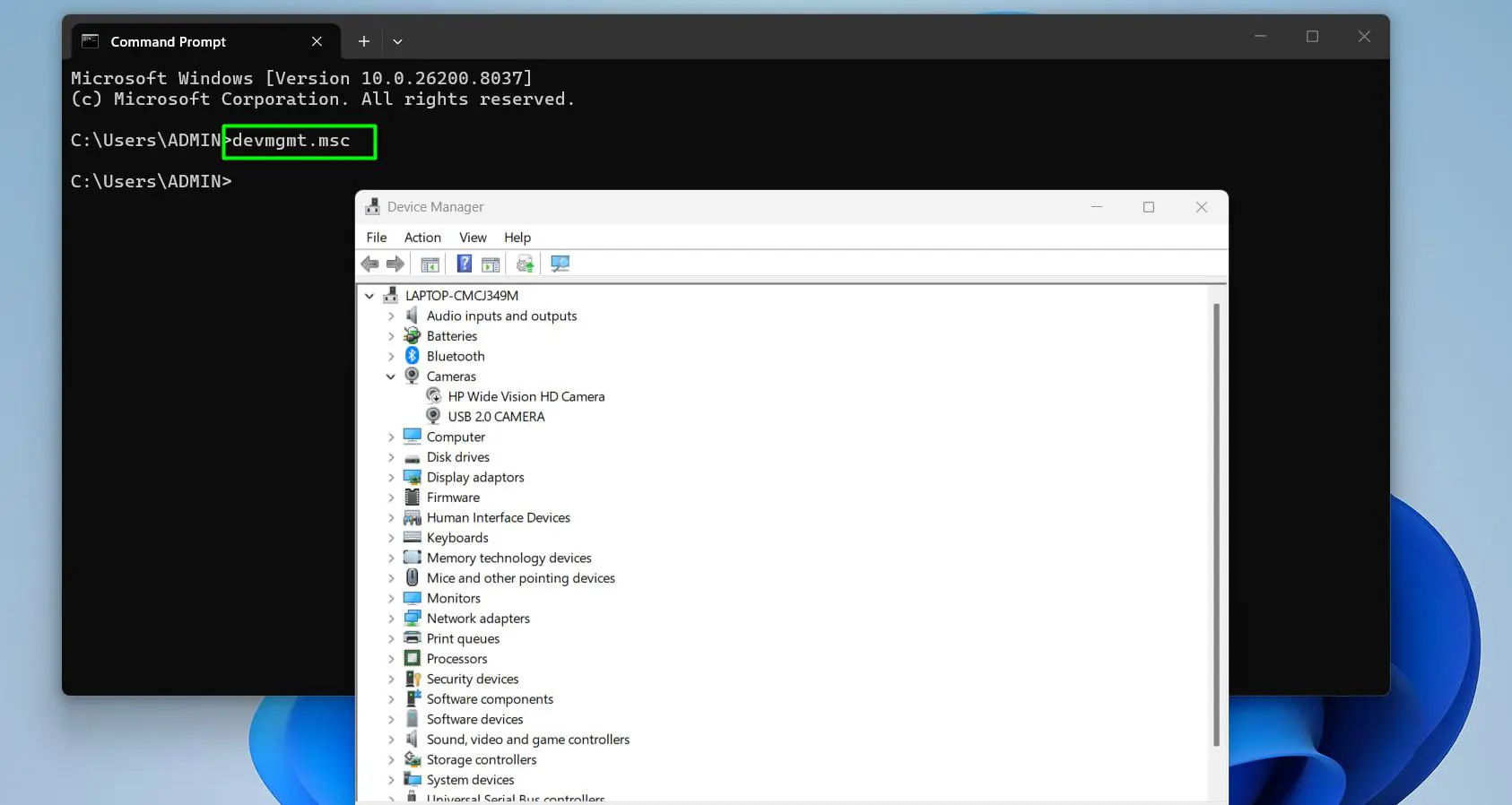
Task: Minimize the Command Prompt window
Action: tap(1260, 36)
